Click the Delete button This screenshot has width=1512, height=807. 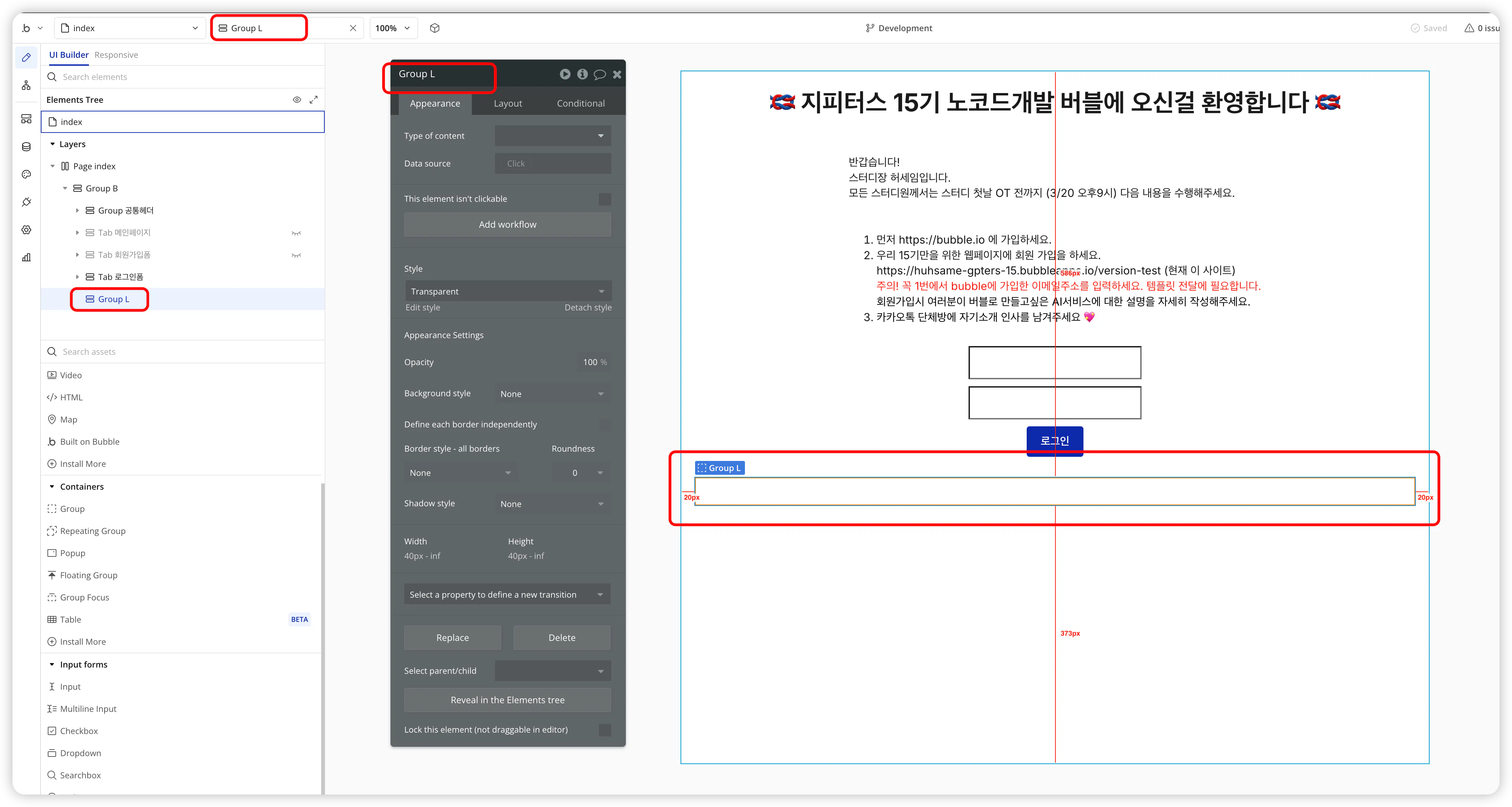(x=562, y=638)
